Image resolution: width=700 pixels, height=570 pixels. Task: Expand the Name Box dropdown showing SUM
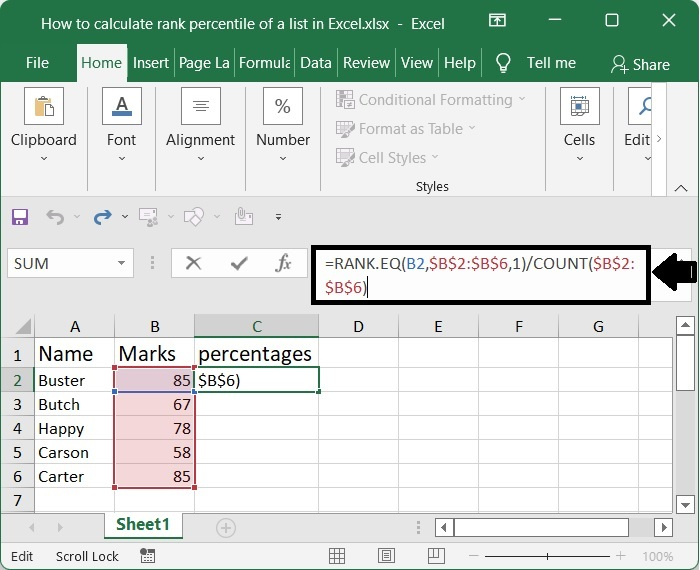tap(122, 263)
